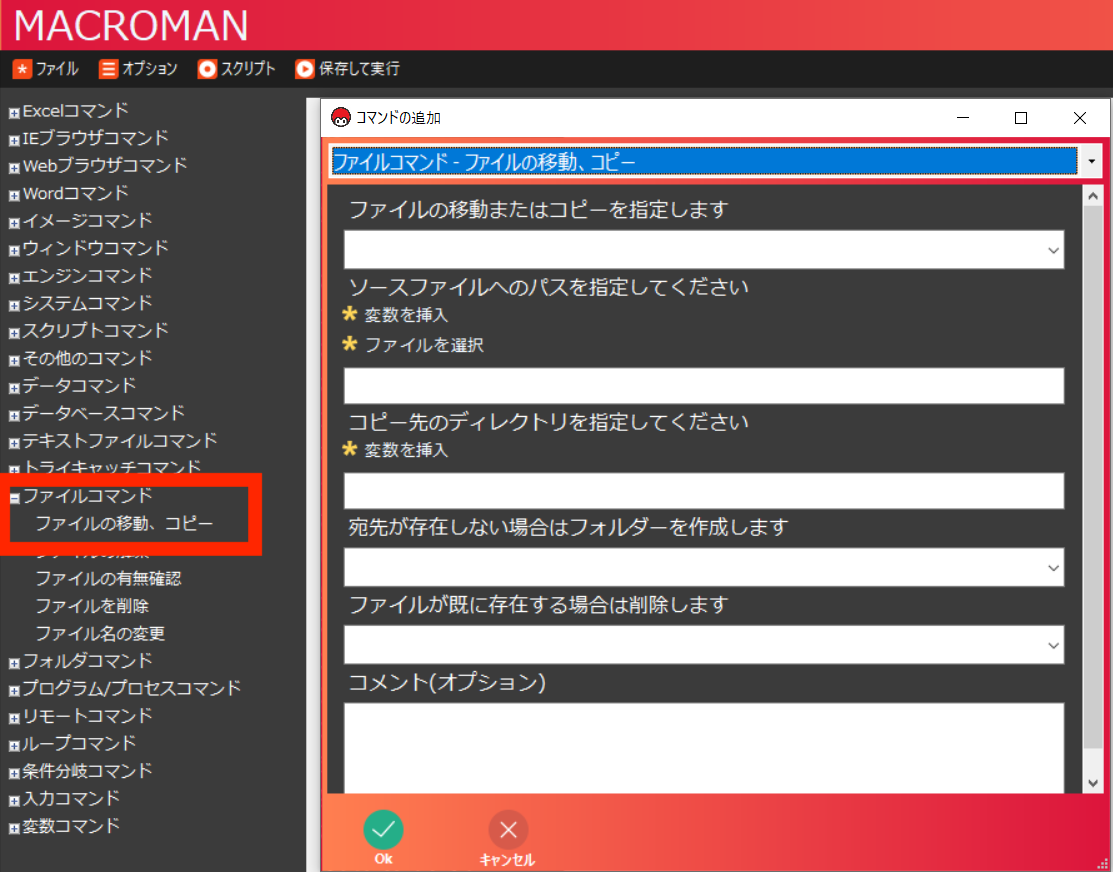
Task: Select the データベースコマンド tree label
Action: coord(104,413)
